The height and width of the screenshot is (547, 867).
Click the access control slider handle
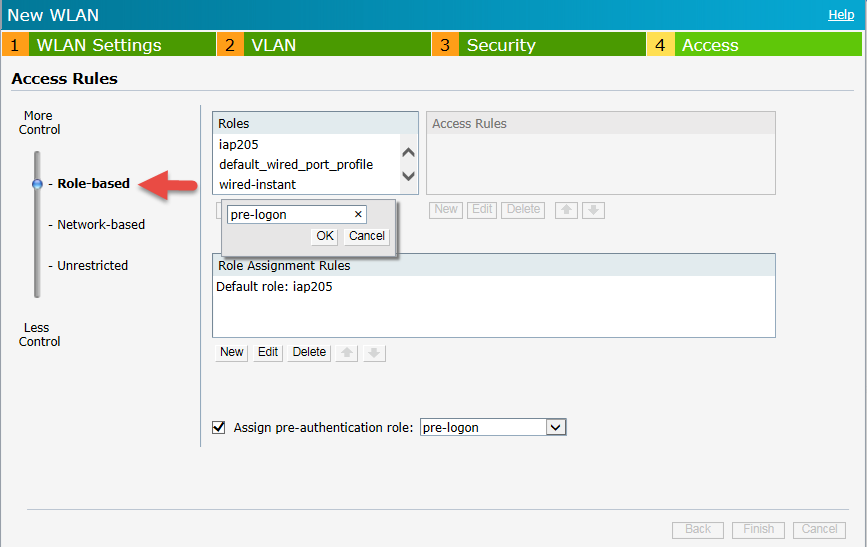tap(37, 184)
